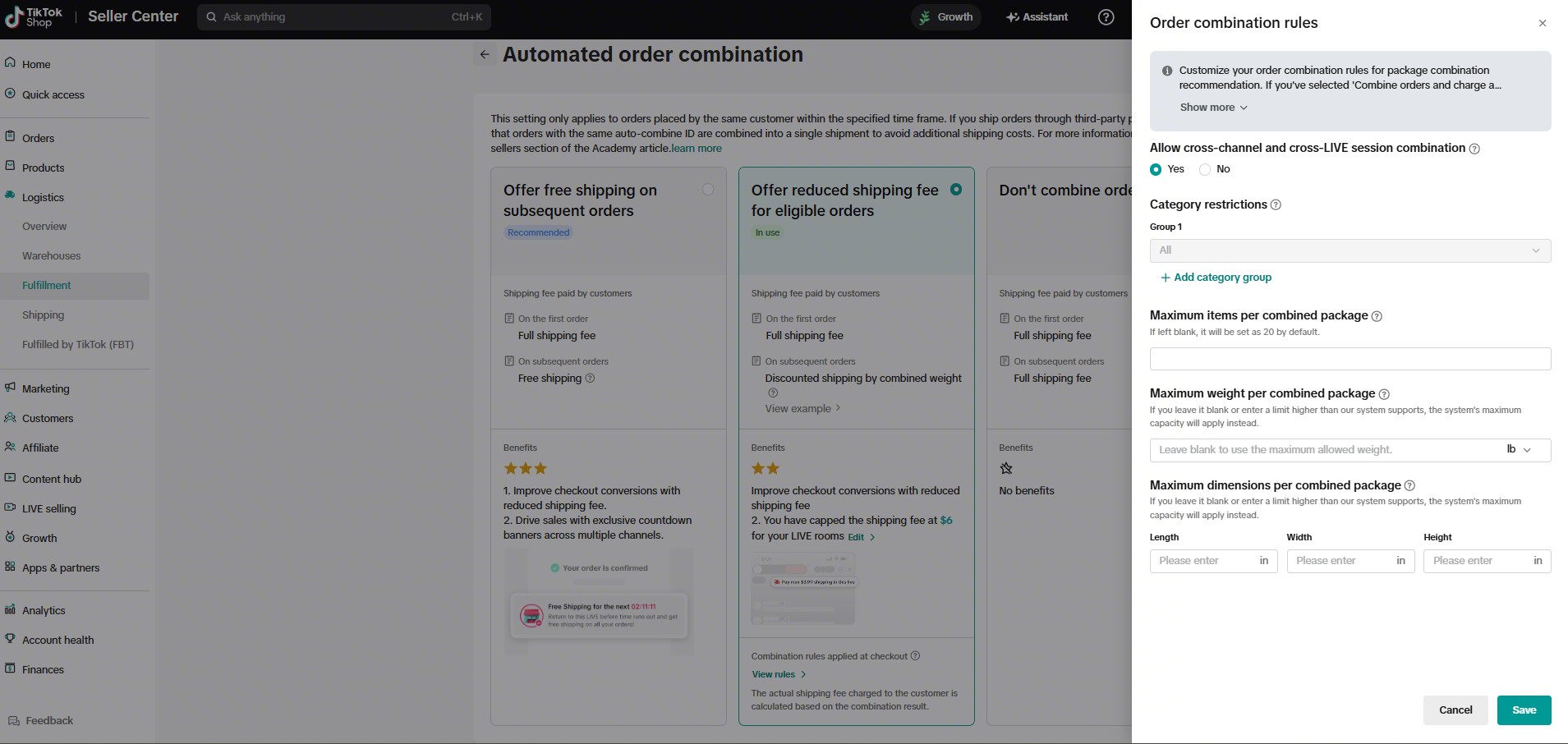Screen dimensions: 1568x744
Task: Expand Show more in the info banner
Action: (x=1214, y=108)
